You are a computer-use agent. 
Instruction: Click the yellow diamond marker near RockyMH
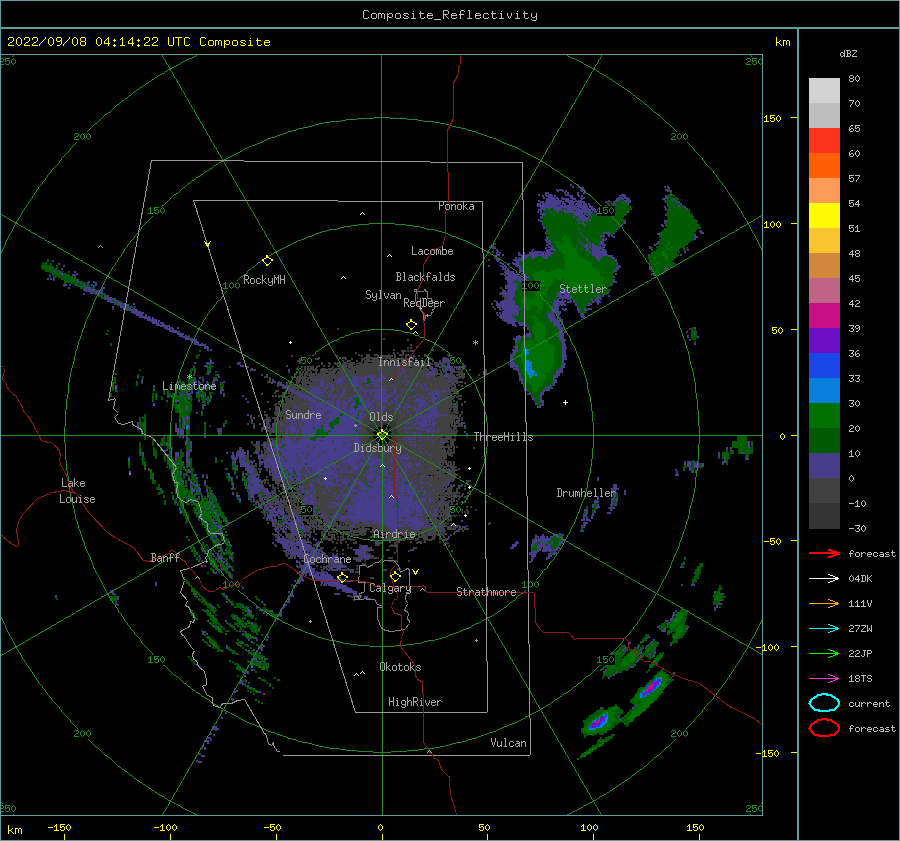(x=267, y=261)
